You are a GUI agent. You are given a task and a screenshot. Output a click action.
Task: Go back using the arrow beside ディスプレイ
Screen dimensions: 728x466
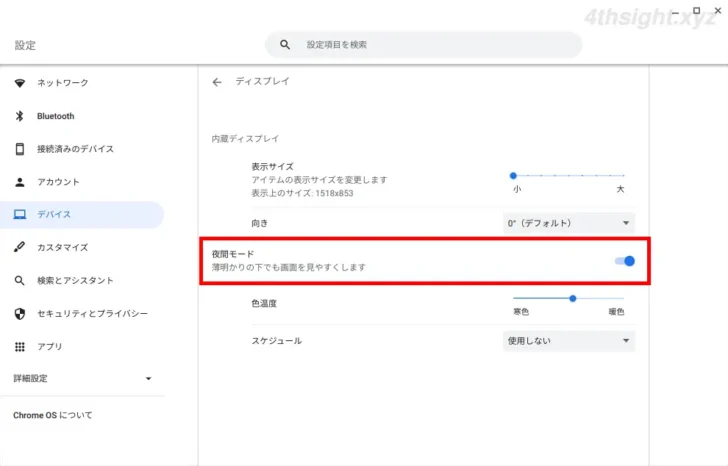(217, 82)
